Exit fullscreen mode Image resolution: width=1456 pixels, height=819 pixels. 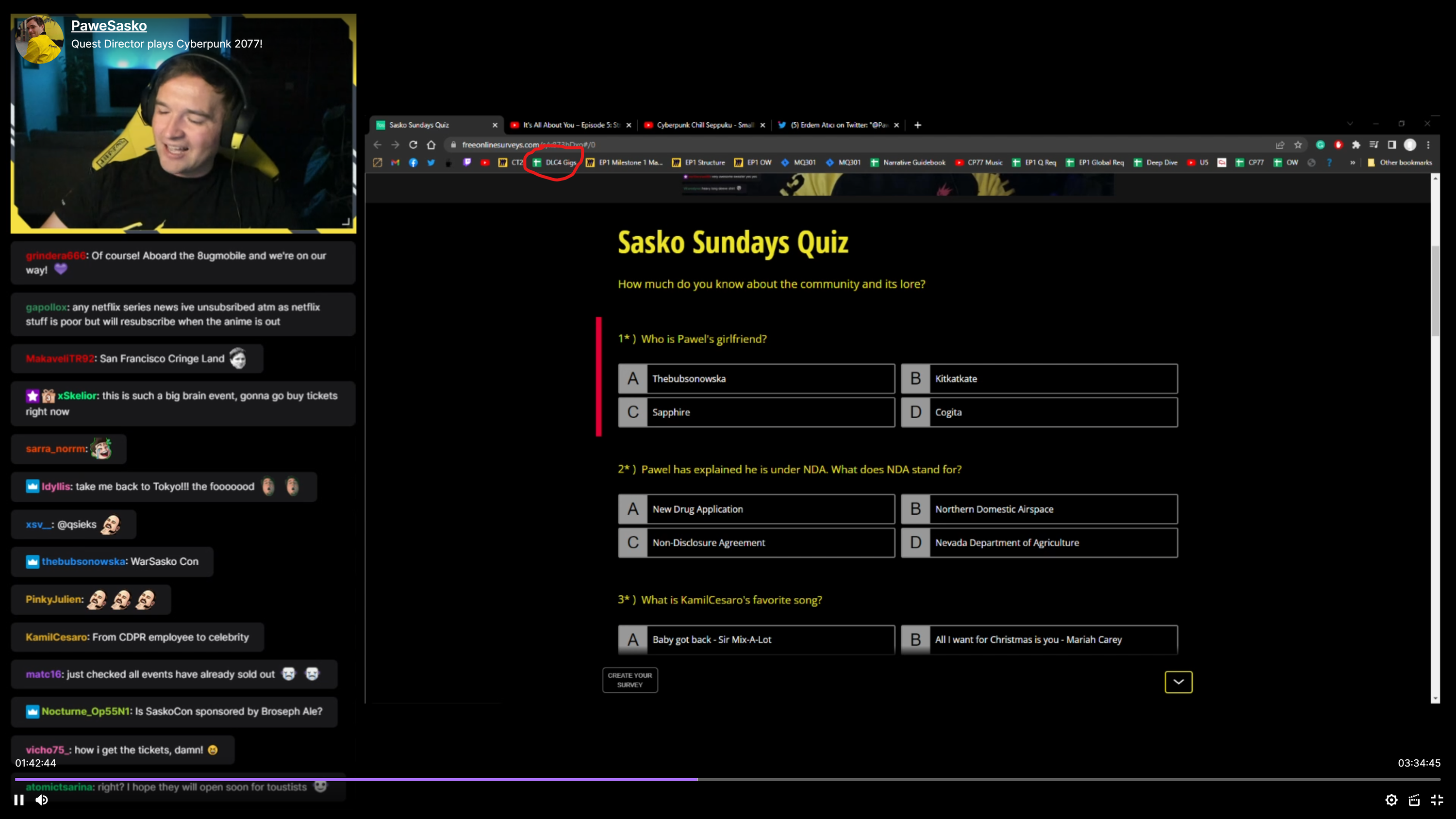[1437, 800]
